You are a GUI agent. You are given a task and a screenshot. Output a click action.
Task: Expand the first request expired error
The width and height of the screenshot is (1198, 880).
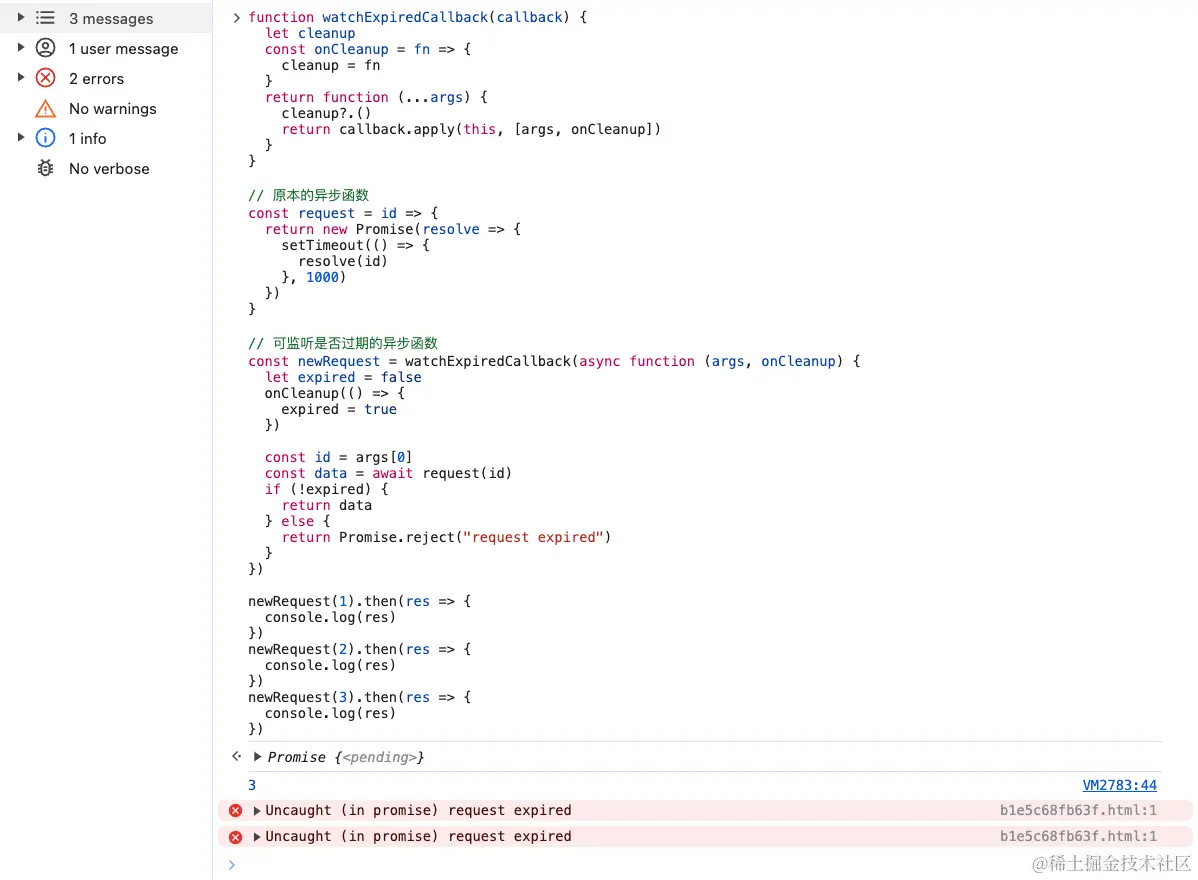coord(257,810)
